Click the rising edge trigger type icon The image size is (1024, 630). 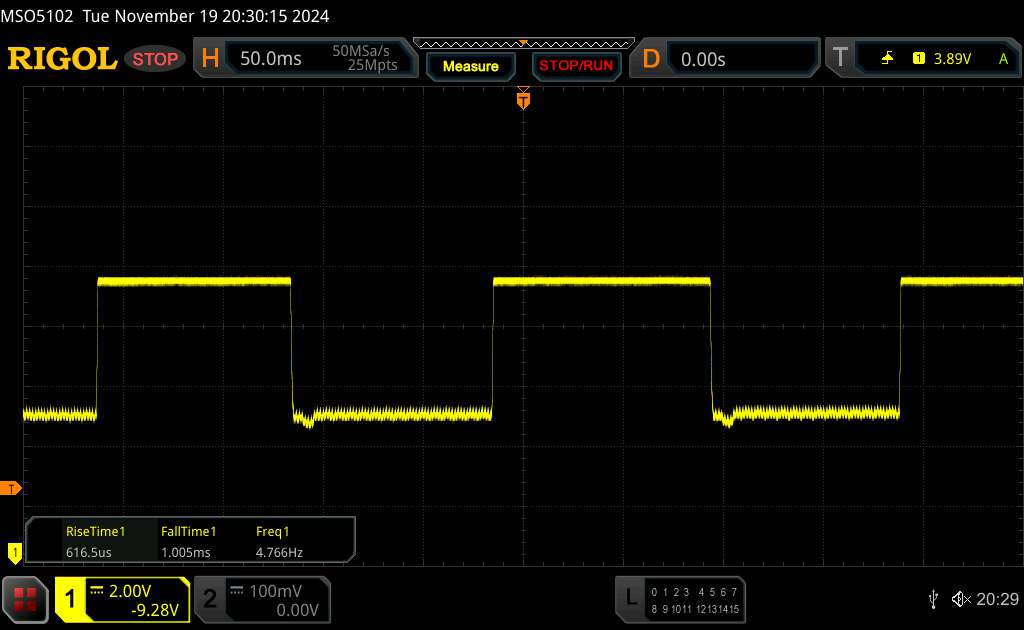pos(887,59)
